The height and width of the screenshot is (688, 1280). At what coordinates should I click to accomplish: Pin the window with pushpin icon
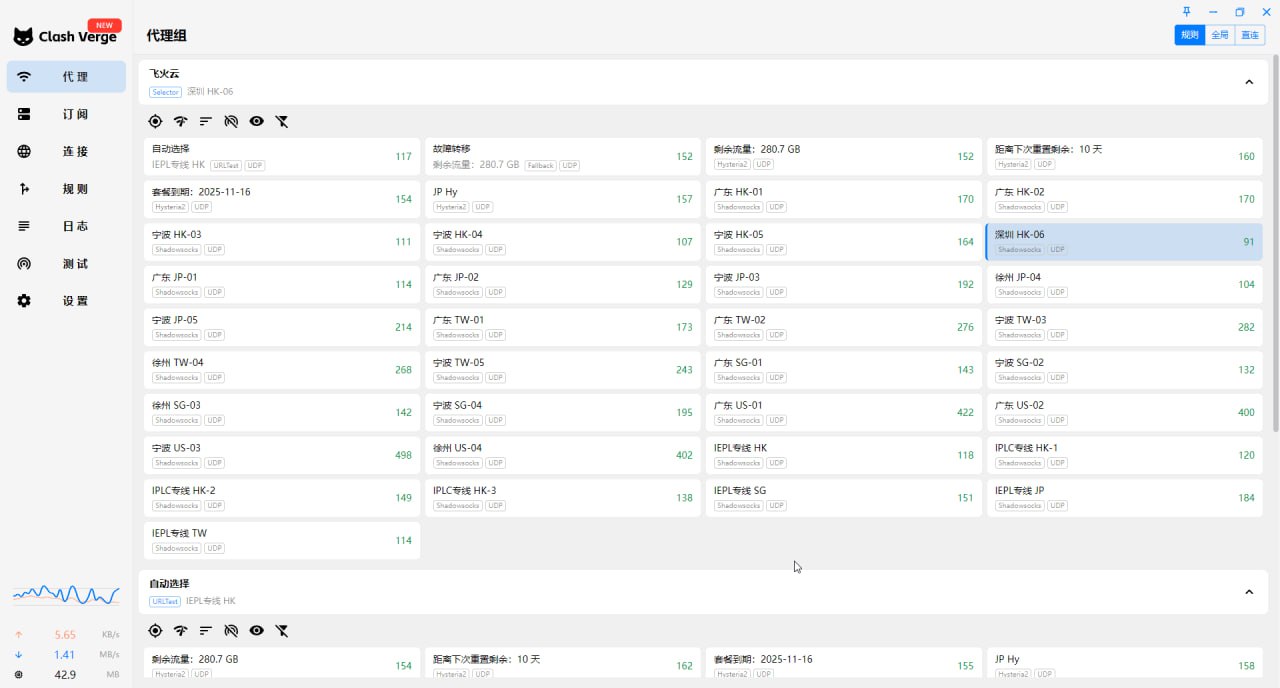1186,12
